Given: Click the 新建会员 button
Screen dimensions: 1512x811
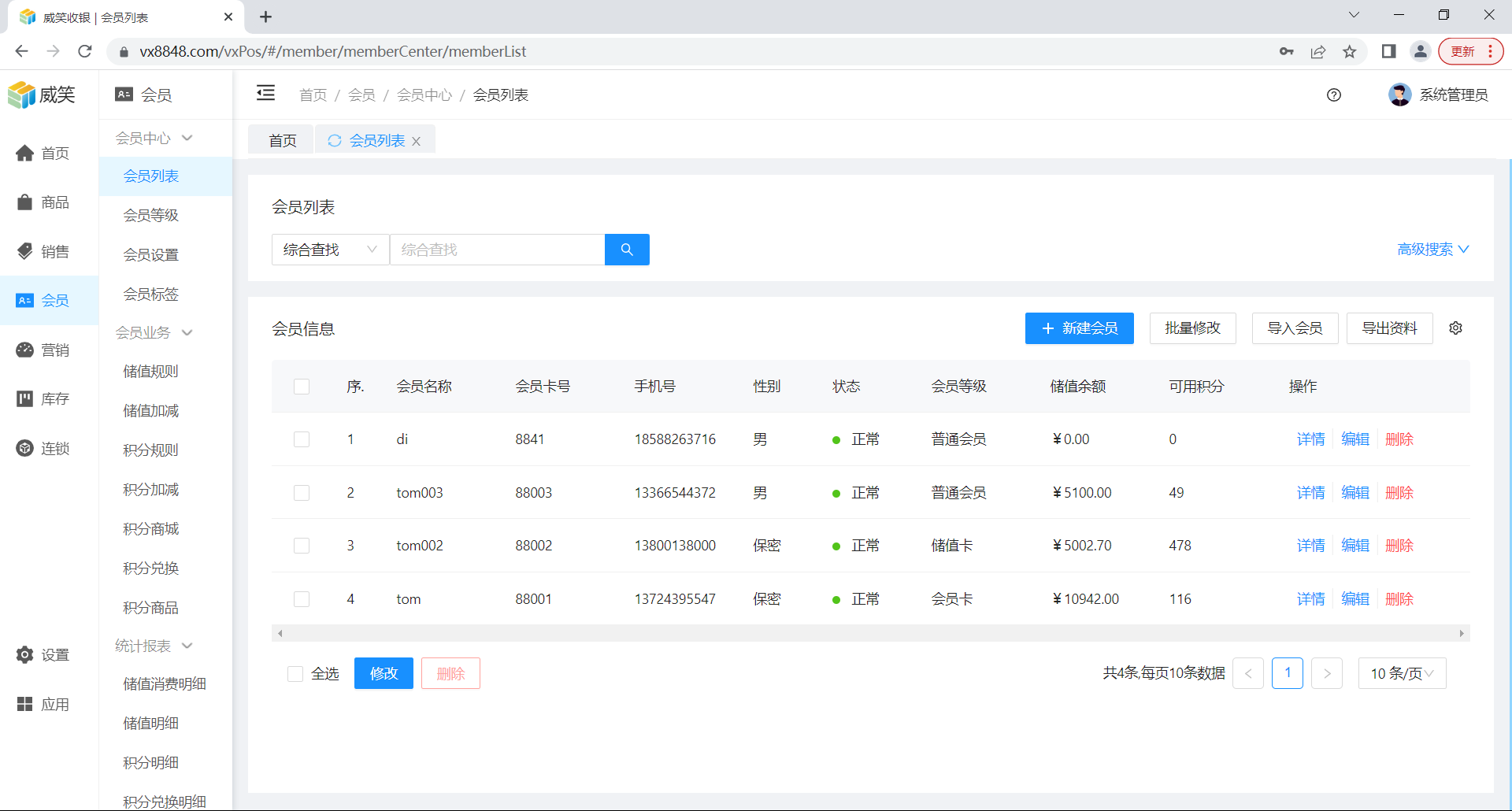Looking at the screenshot, I should [1079, 328].
